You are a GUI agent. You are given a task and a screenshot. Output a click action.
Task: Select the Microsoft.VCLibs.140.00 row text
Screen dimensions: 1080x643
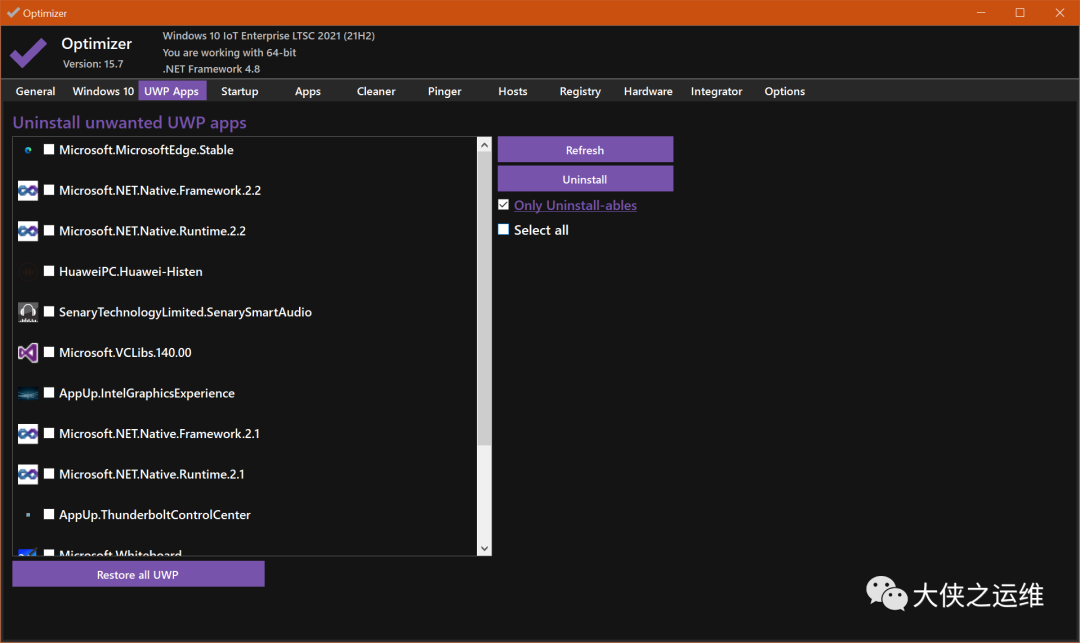(x=125, y=352)
